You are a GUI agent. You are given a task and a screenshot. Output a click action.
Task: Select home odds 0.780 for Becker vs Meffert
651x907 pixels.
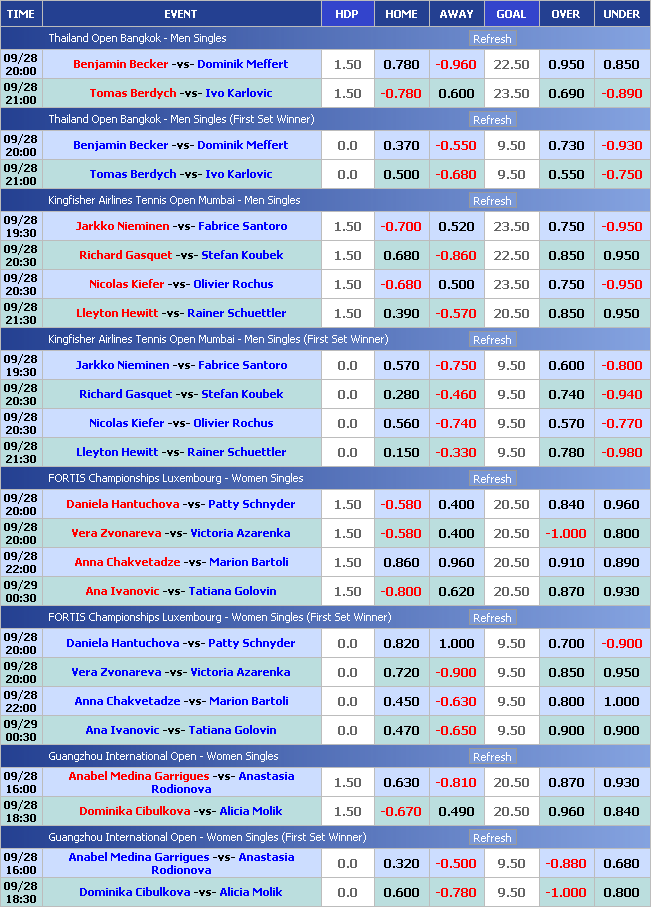401,65
